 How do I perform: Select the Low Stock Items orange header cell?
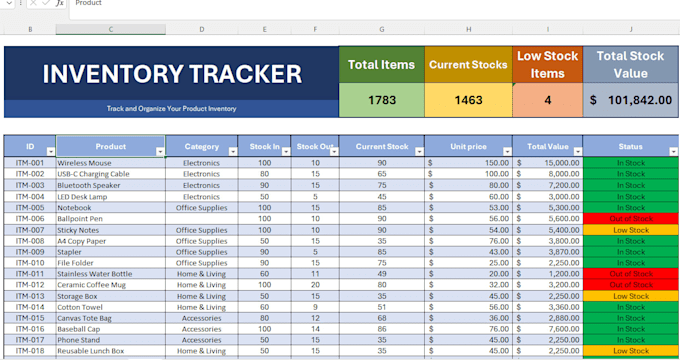tap(548, 65)
